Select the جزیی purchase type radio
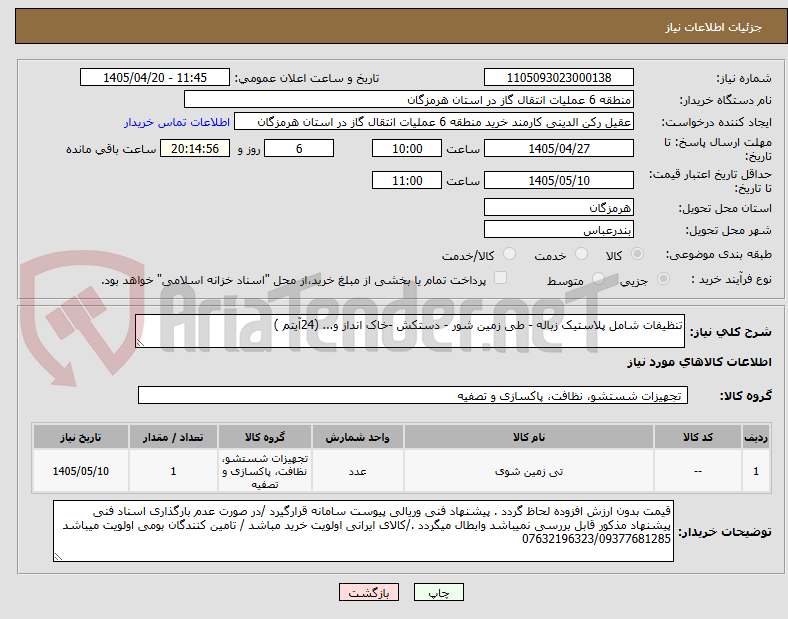Image resolution: width=788 pixels, height=619 pixels. point(663,279)
